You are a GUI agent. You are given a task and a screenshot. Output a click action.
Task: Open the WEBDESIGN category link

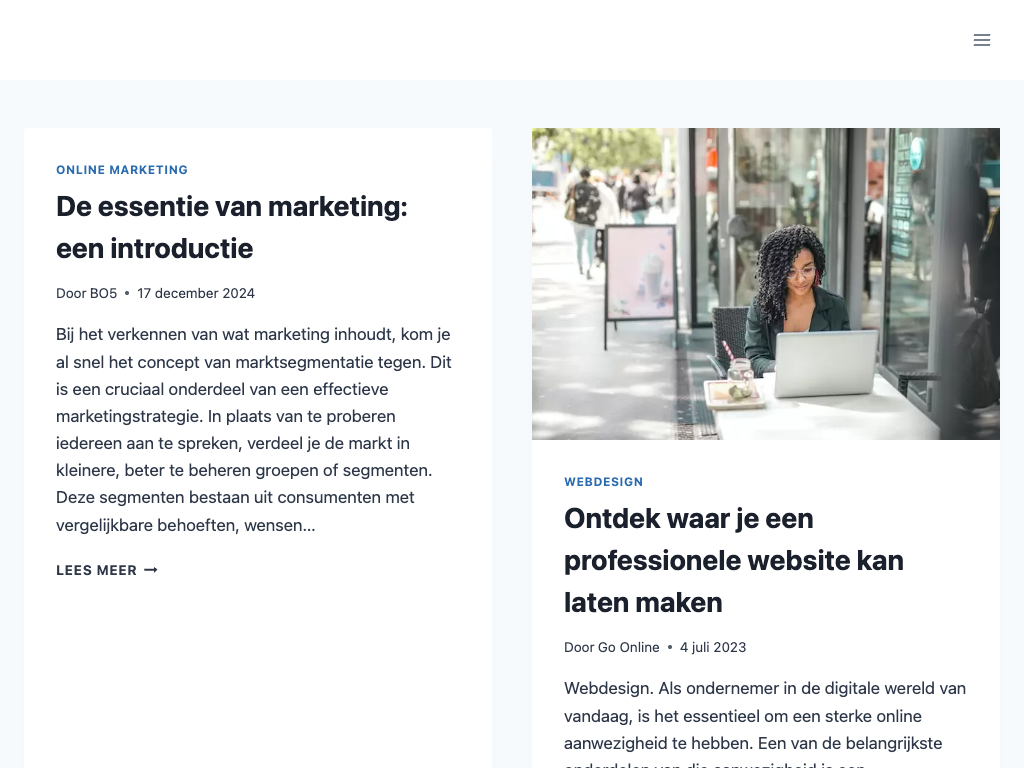click(x=603, y=482)
